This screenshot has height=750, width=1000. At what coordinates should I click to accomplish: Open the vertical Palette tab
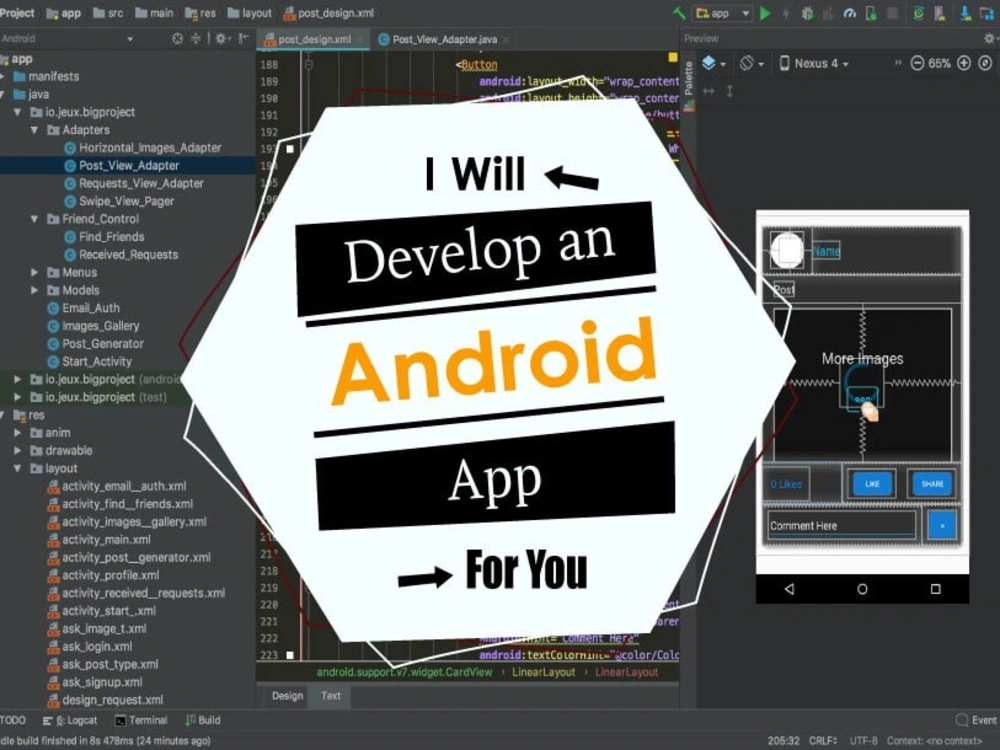[689, 85]
